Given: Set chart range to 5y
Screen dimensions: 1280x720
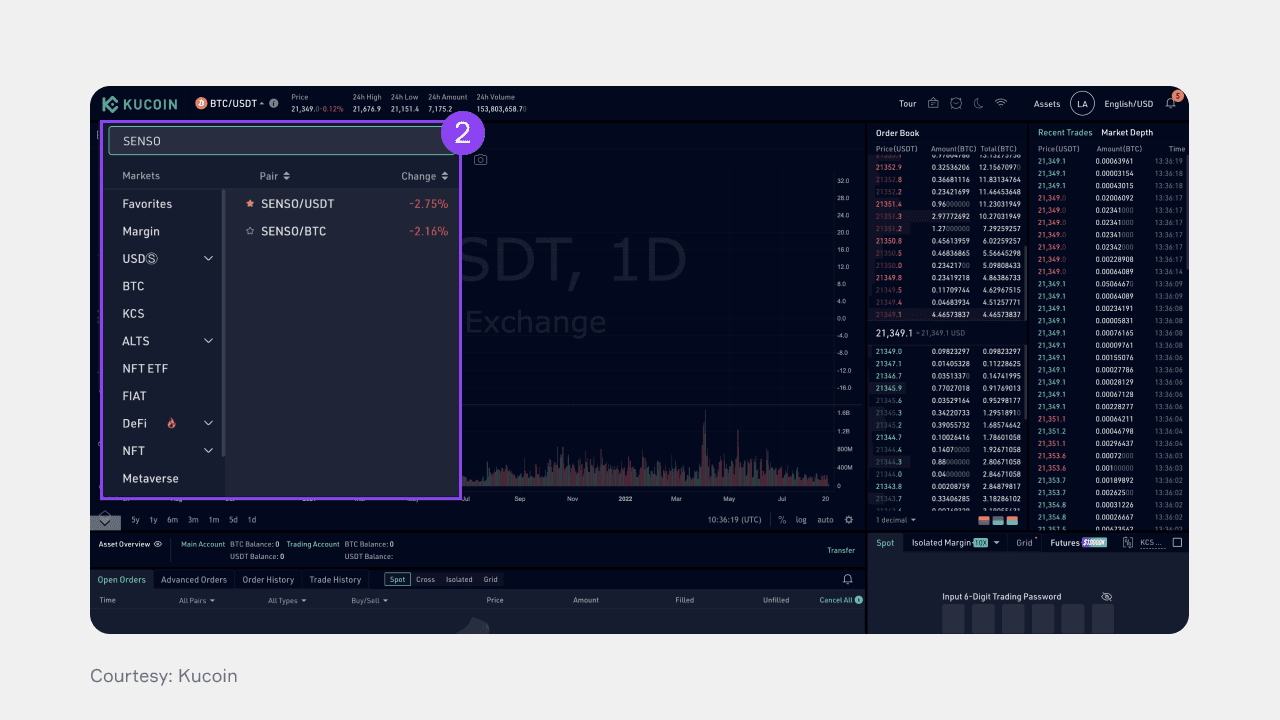Looking at the screenshot, I should point(135,520).
